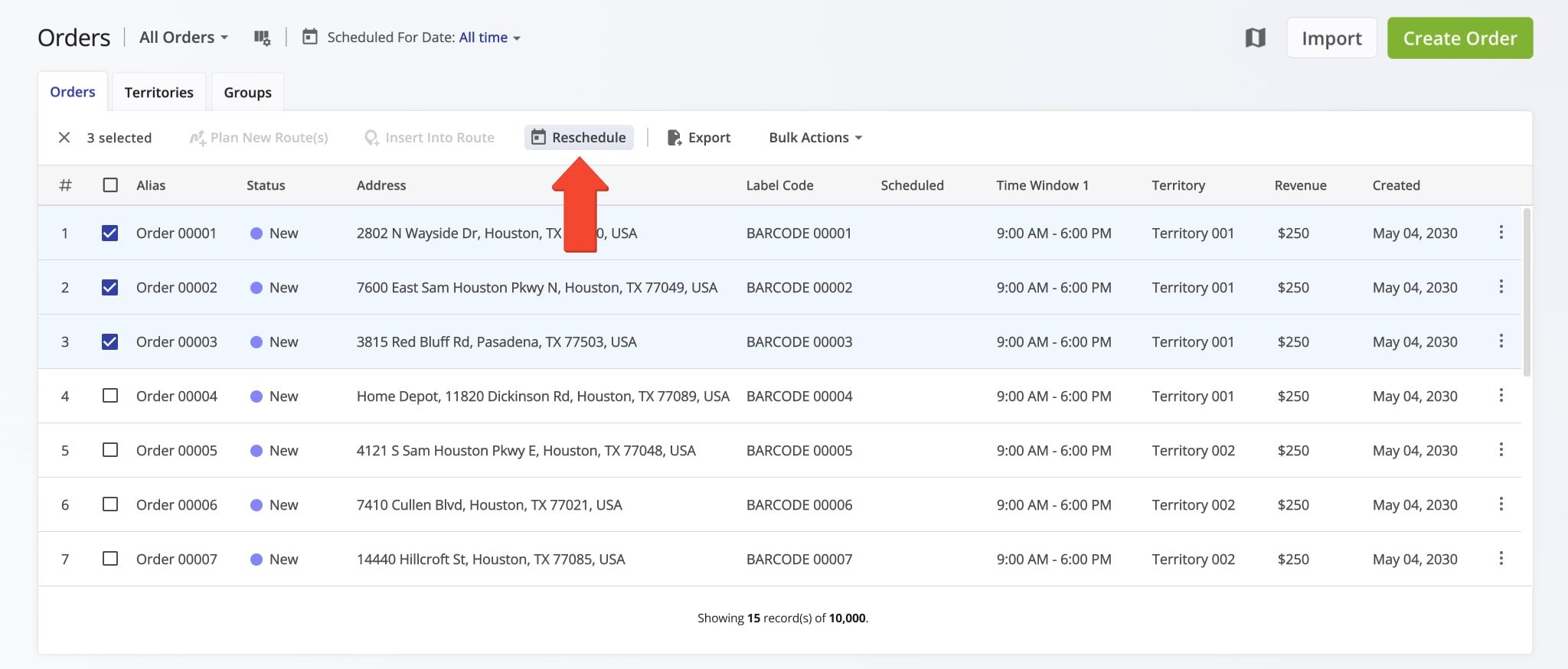This screenshot has height=669, width=1568.
Task: Click the Order 00004 alias text
Action: [x=177, y=397]
